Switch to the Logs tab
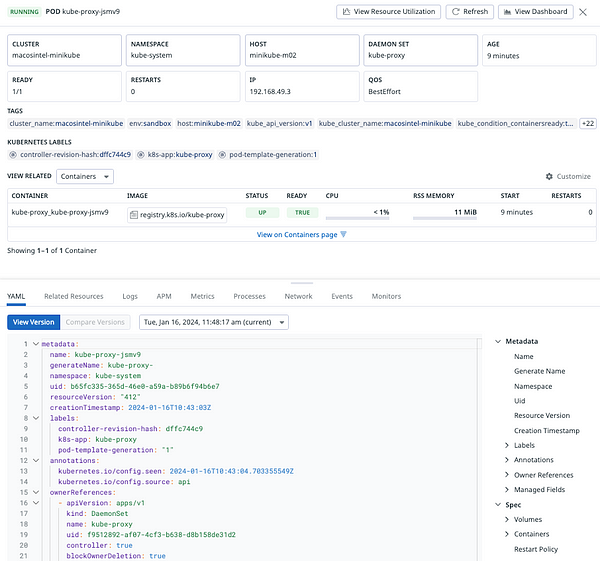The width and height of the screenshot is (600, 561). coord(130,297)
